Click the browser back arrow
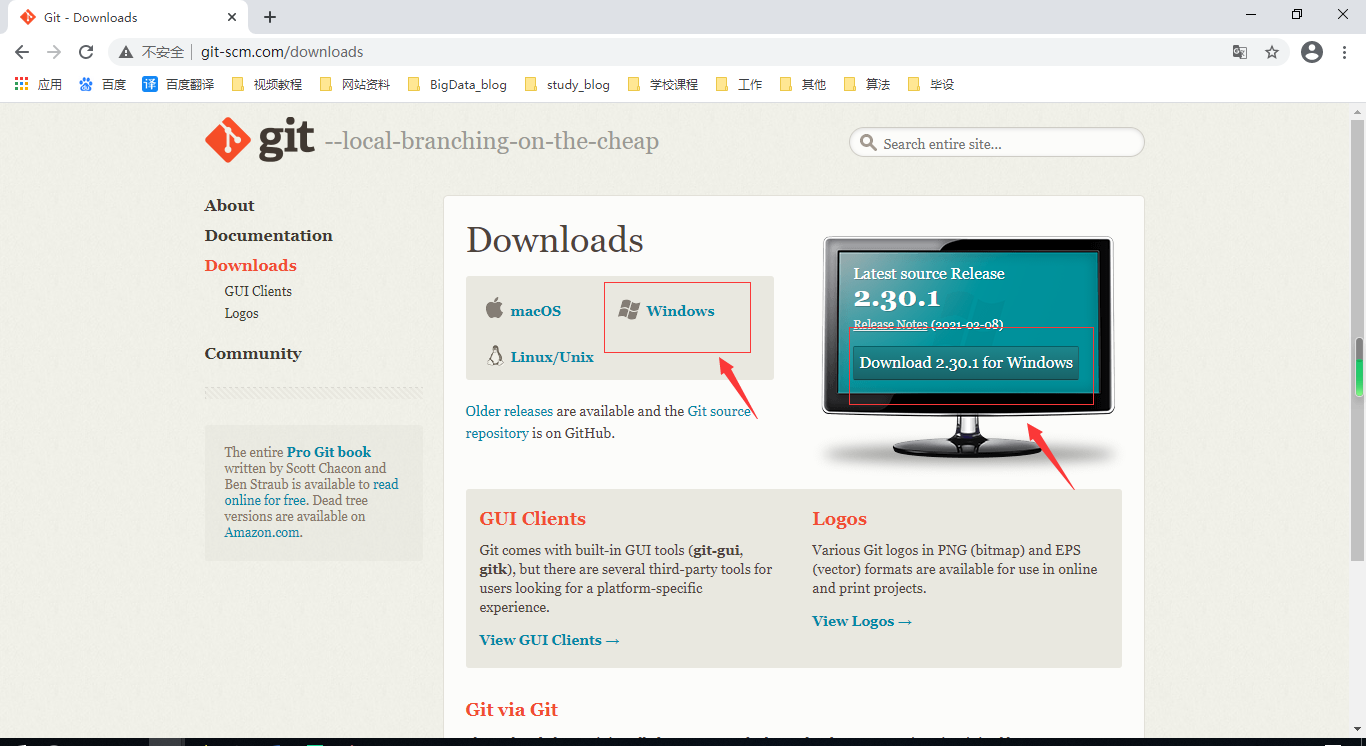 pyautogui.click(x=22, y=52)
